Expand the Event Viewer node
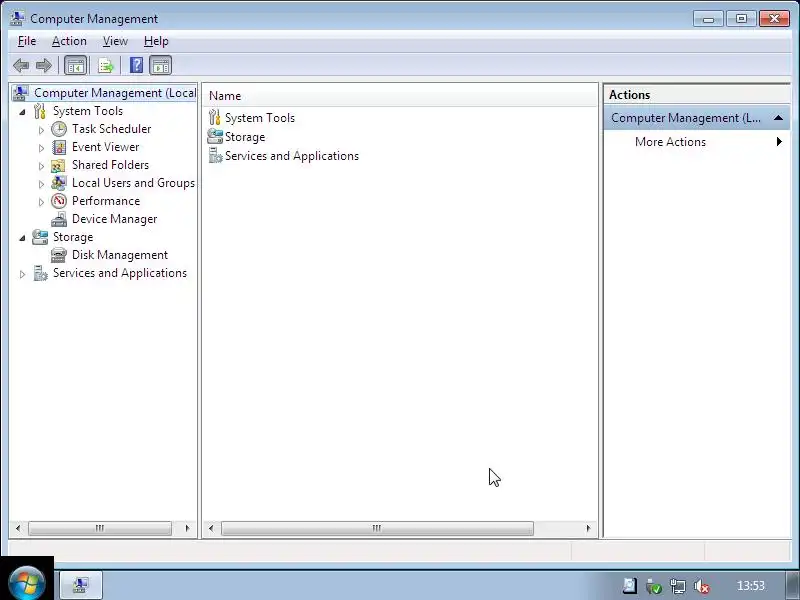The height and width of the screenshot is (600, 800). 41,148
